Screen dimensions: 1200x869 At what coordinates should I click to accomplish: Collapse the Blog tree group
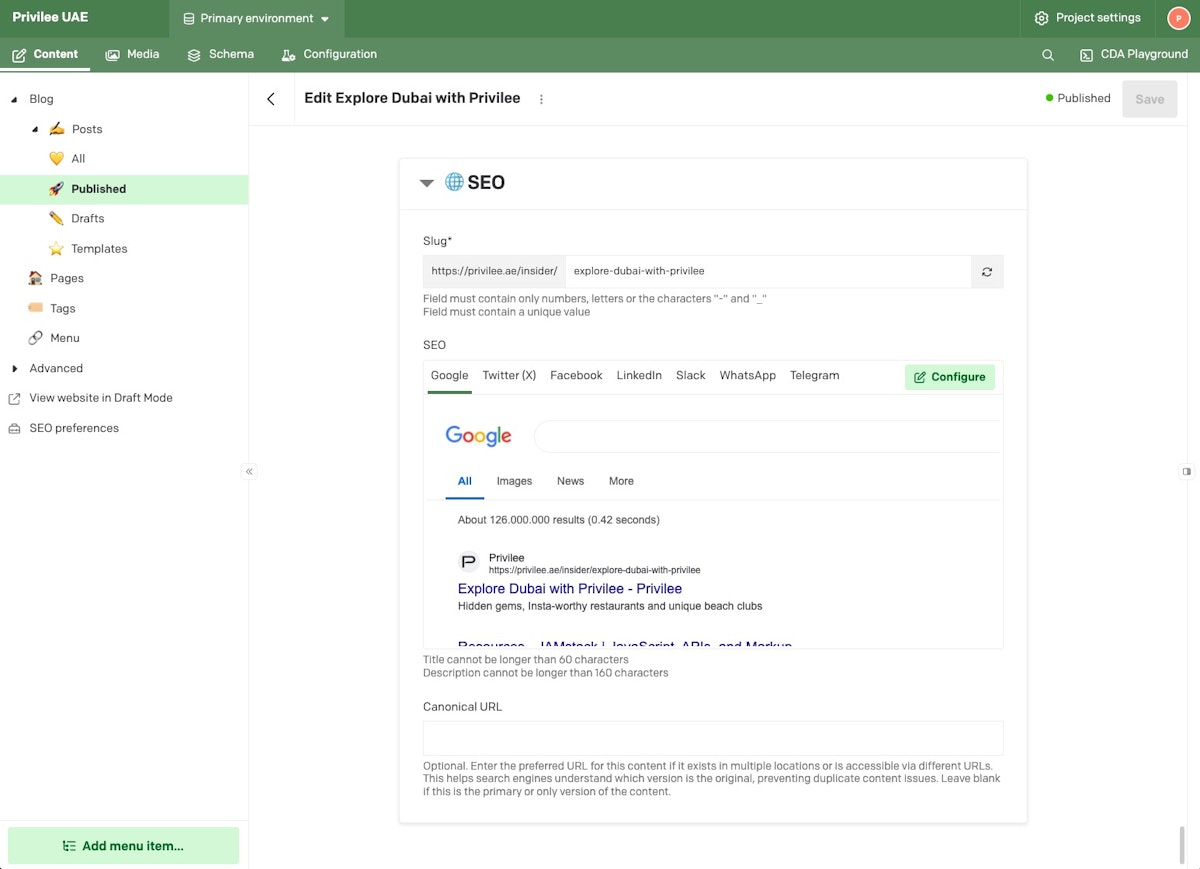pos(14,100)
